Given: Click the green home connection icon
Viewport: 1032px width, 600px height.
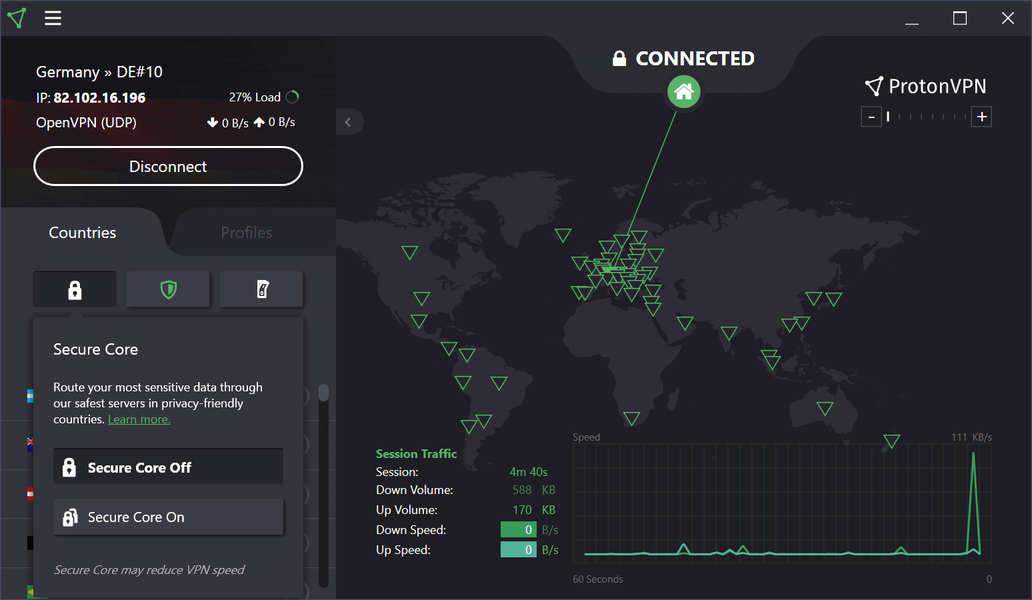Looking at the screenshot, I should [684, 91].
